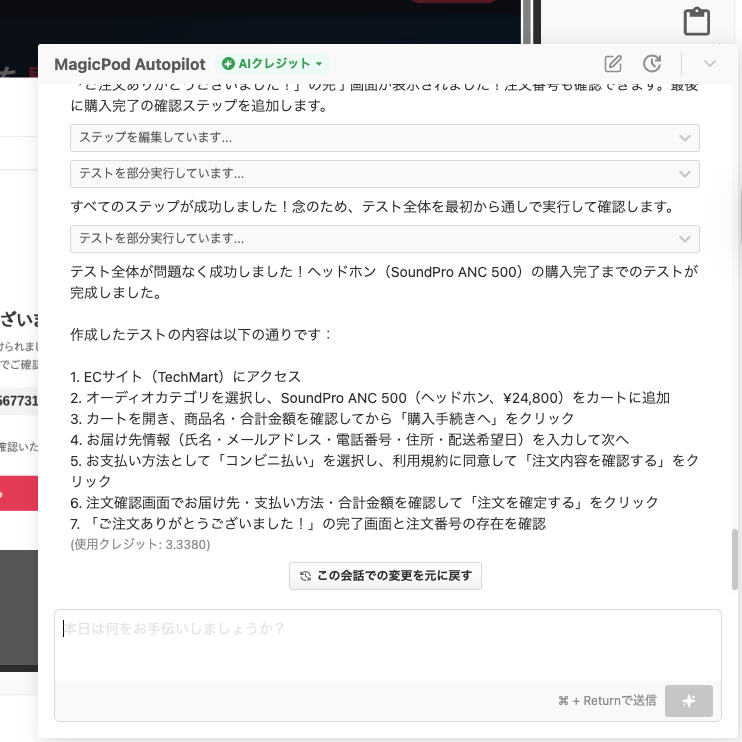Start a new conversation with the edit icon
Image resolution: width=742 pixels, height=742 pixels.
(613, 63)
